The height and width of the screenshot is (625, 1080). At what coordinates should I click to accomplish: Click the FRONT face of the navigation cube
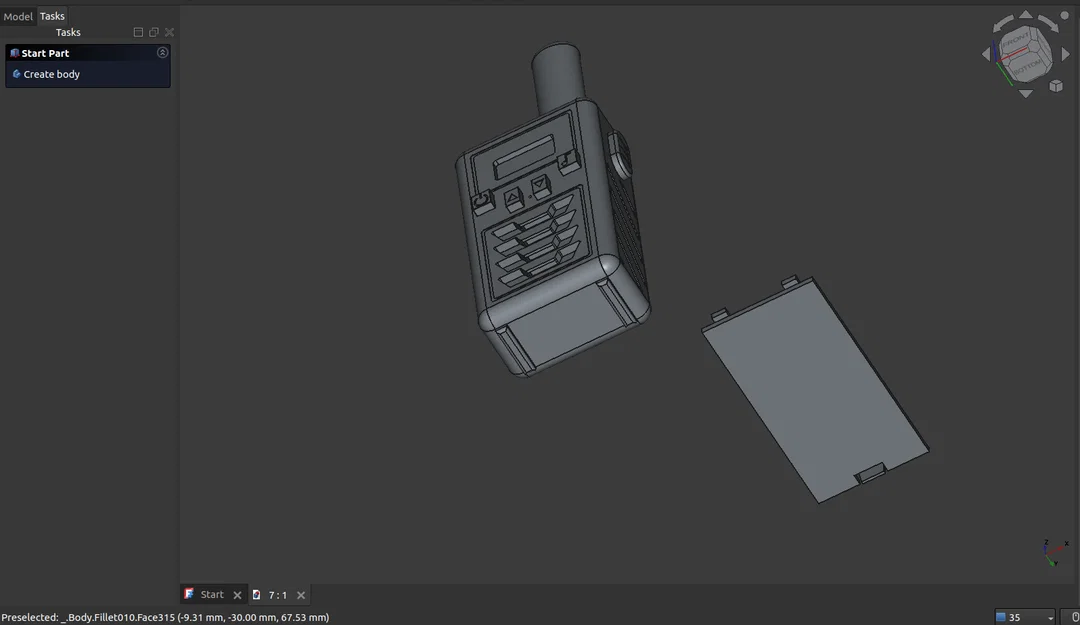1016,41
